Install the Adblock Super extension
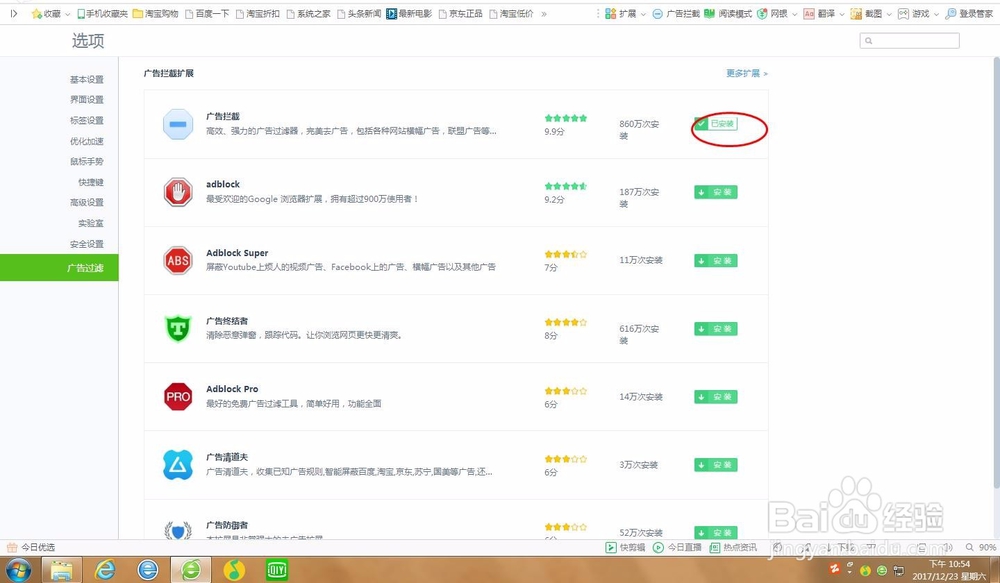The height and width of the screenshot is (583, 1000). pyautogui.click(x=716, y=260)
